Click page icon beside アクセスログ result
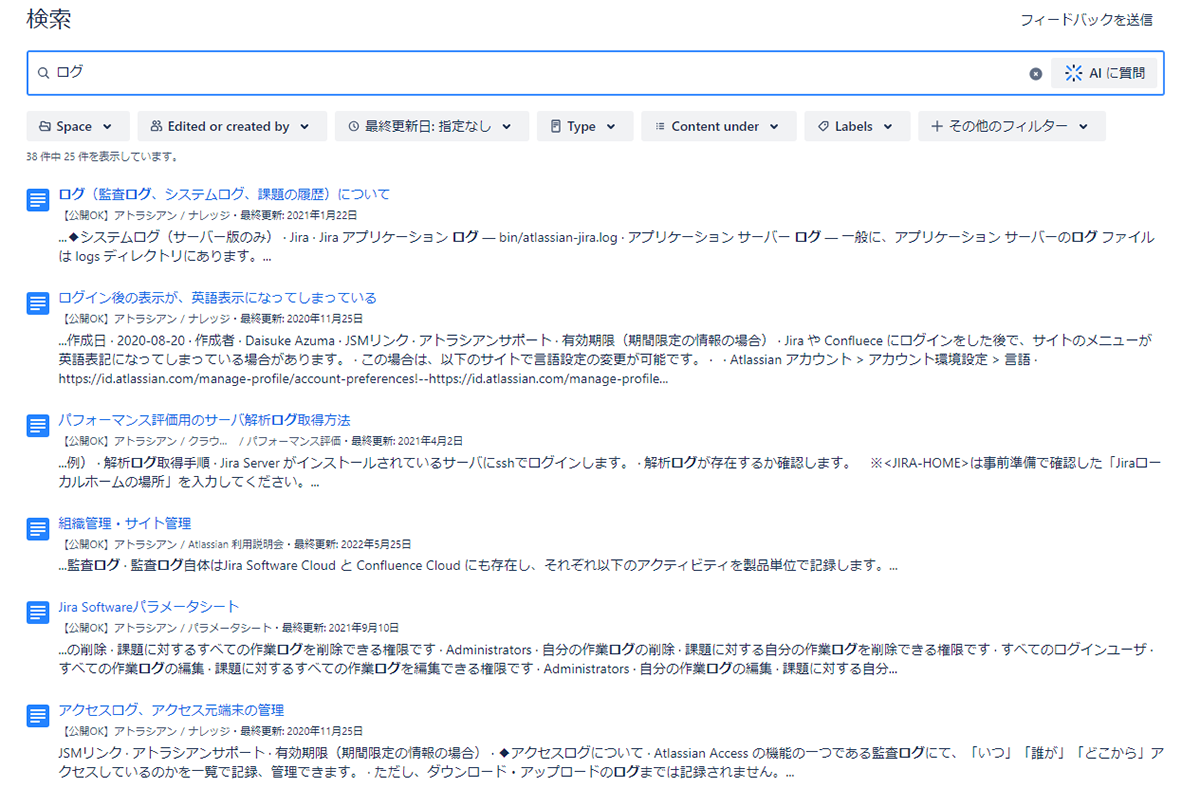 37,716
